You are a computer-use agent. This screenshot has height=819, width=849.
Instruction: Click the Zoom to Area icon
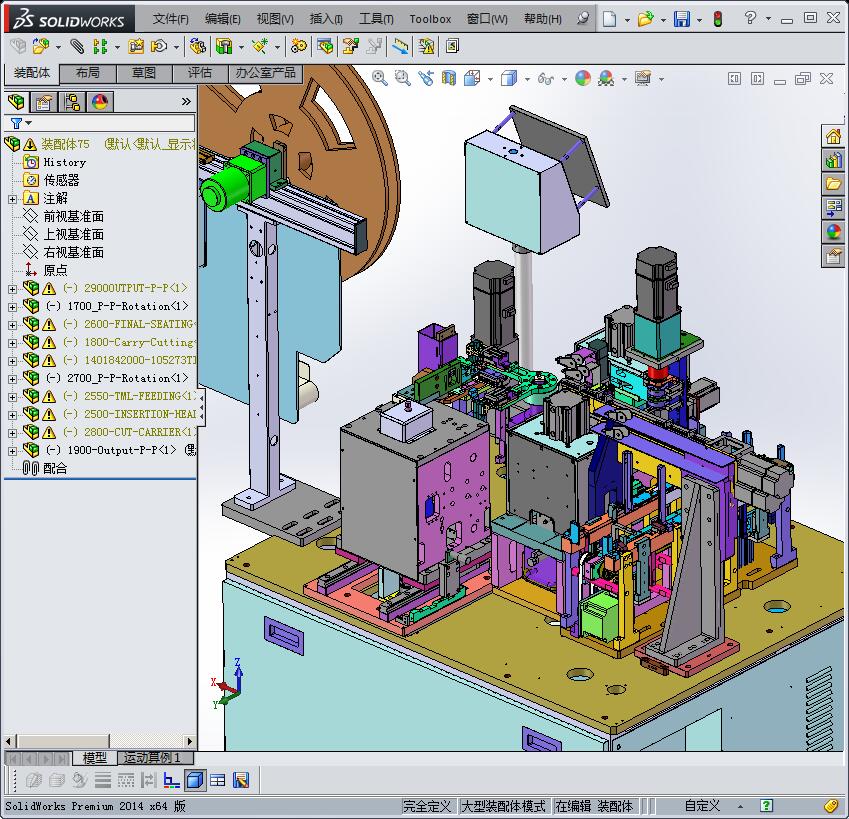point(402,78)
